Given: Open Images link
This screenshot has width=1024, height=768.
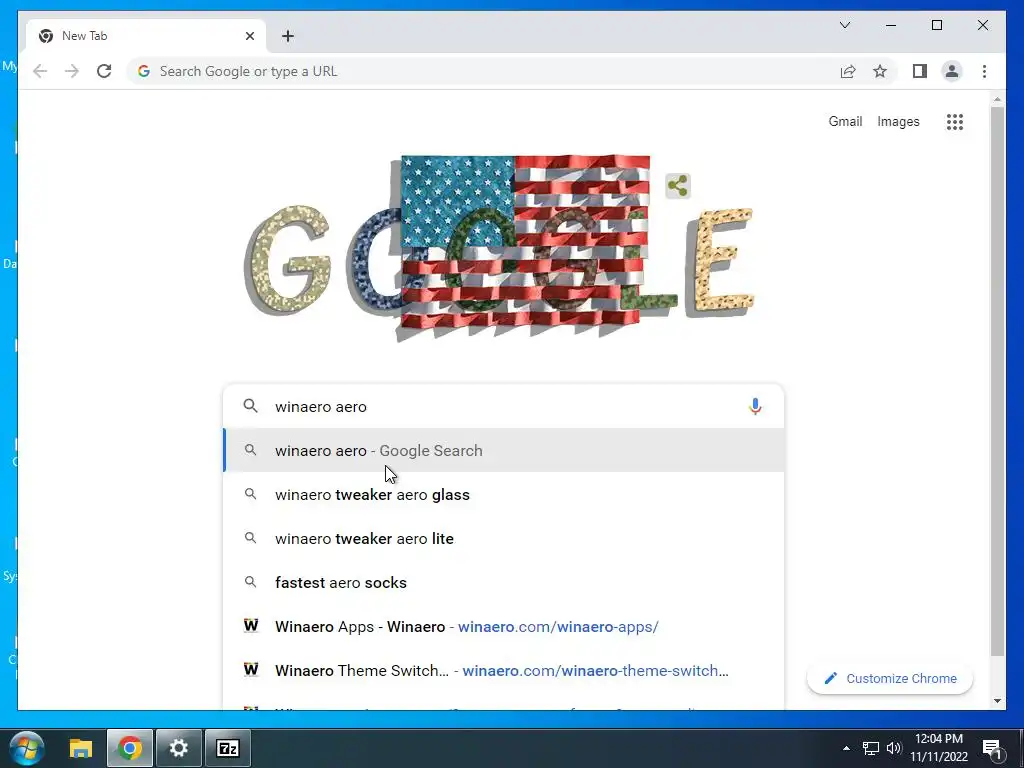Looking at the screenshot, I should pos(898,121).
